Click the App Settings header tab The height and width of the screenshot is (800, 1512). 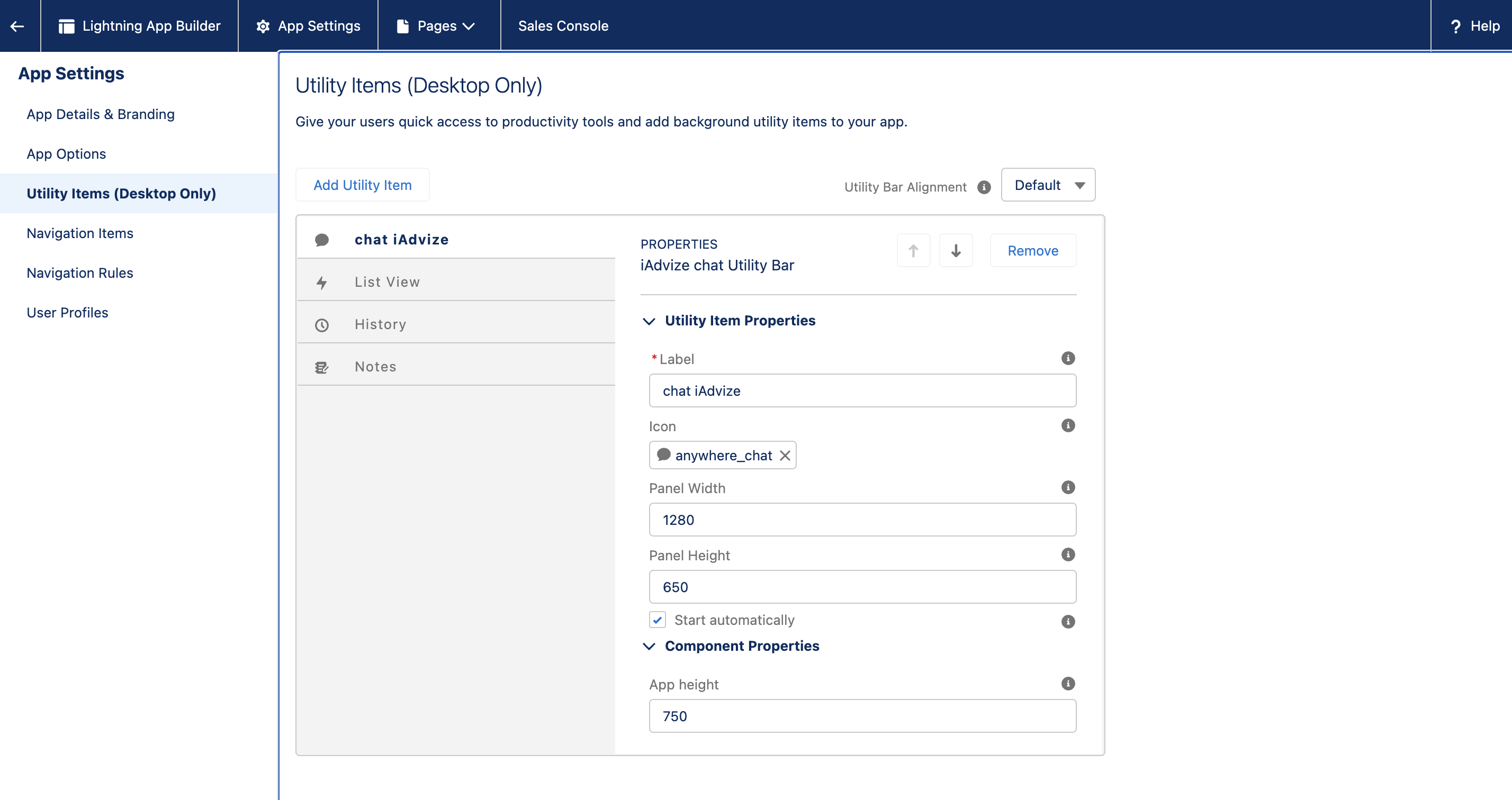(308, 26)
